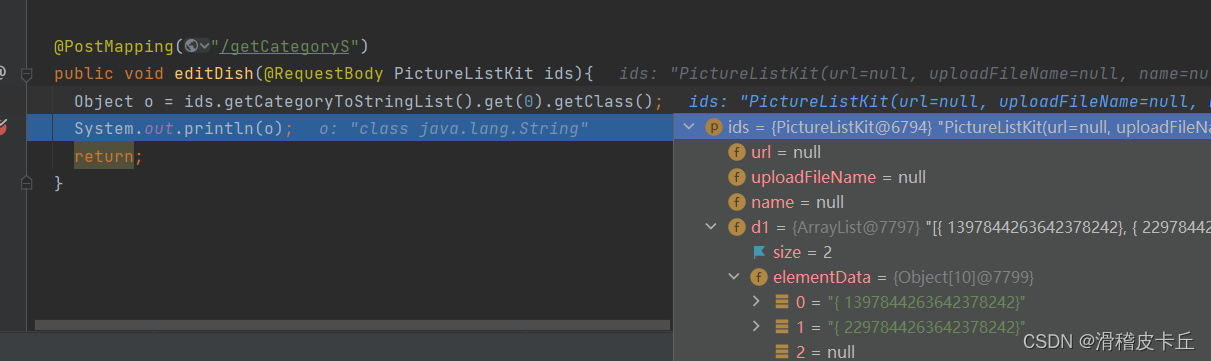This screenshot has width=1211, height=361.
Task: Open the "/getCategoryS" mapping path link
Action: pos(286,46)
